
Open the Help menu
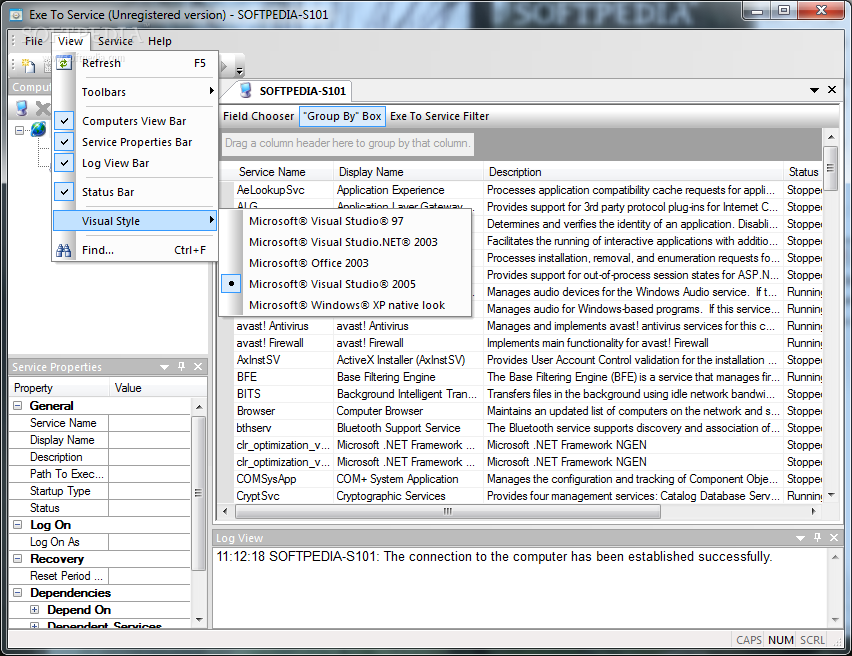click(x=160, y=41)
